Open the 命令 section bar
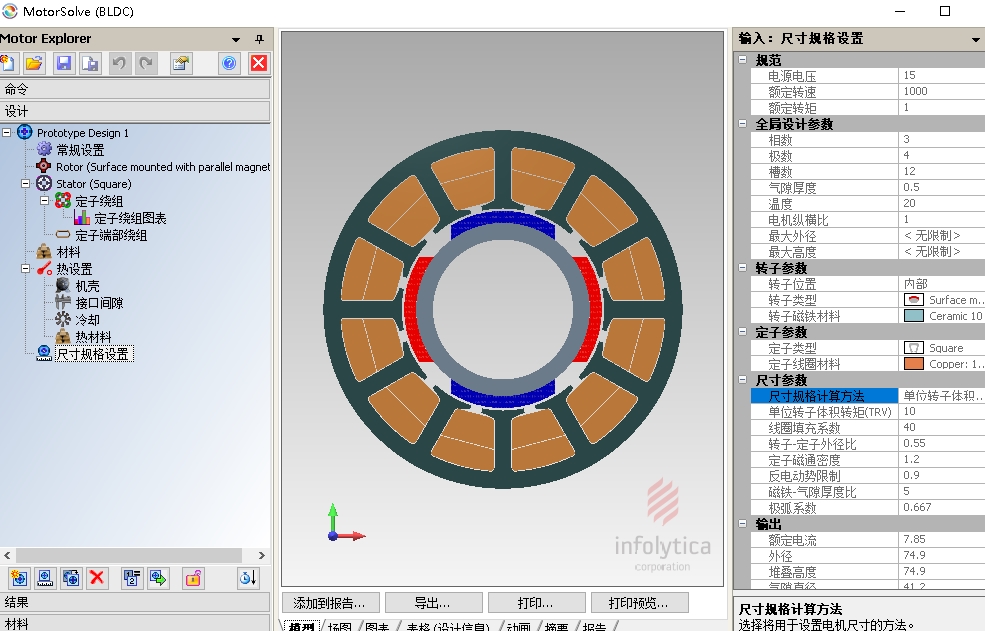The image size is (985, 631). (135, 89)
